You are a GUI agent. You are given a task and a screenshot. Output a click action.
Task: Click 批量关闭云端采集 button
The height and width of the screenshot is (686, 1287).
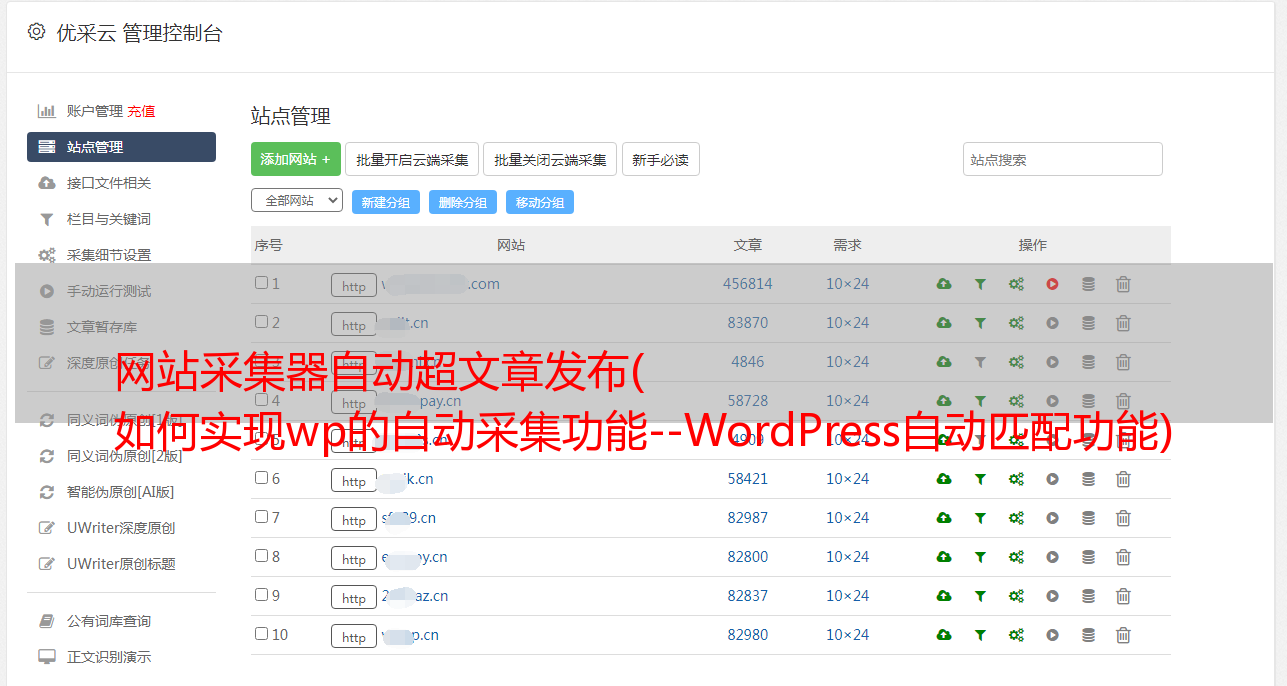coord(550,159)
